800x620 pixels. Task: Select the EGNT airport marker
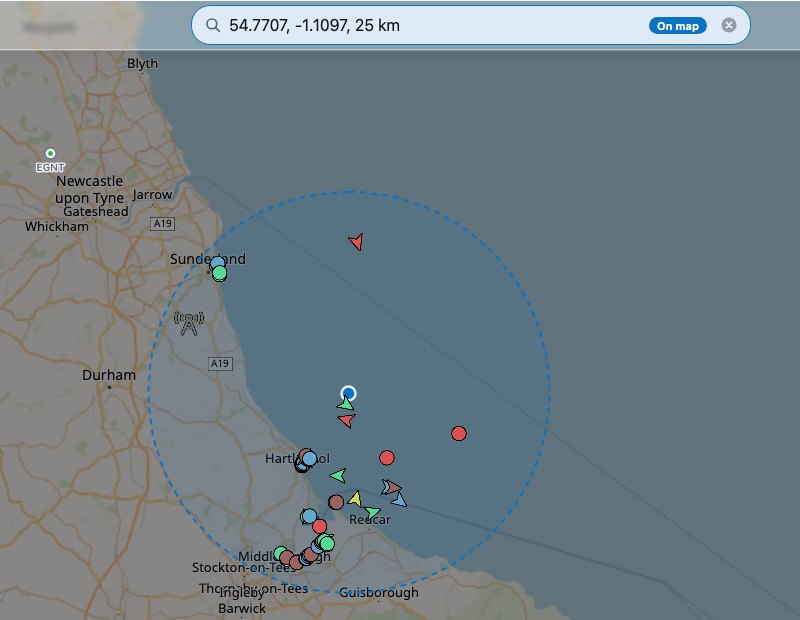coord(50,153)
